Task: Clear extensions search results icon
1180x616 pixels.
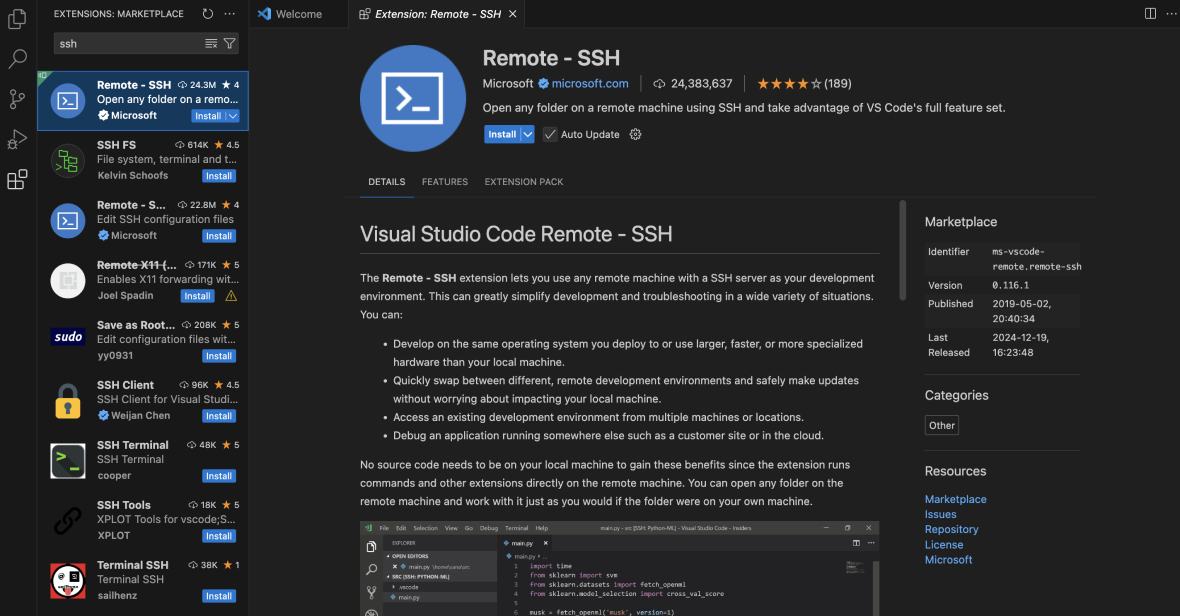Action: (x=211, y=44)
